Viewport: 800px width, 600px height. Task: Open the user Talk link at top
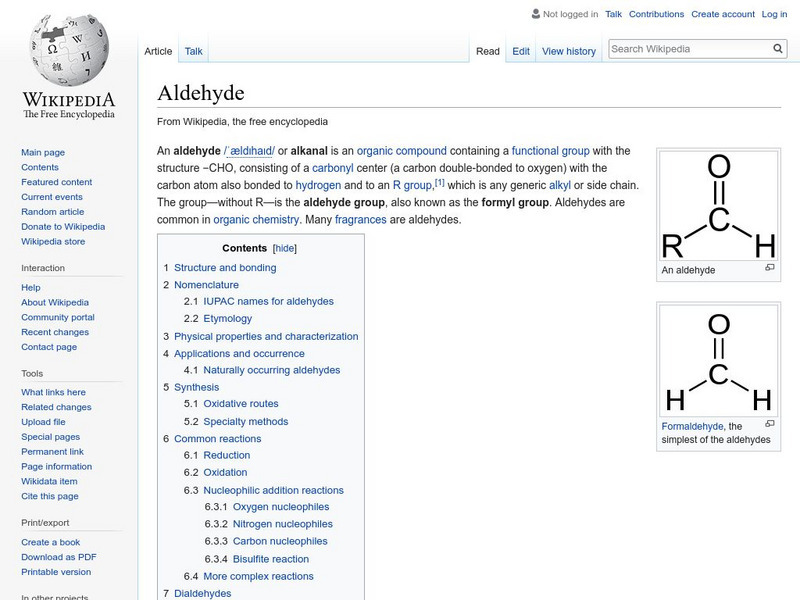[x=613, y=14]
